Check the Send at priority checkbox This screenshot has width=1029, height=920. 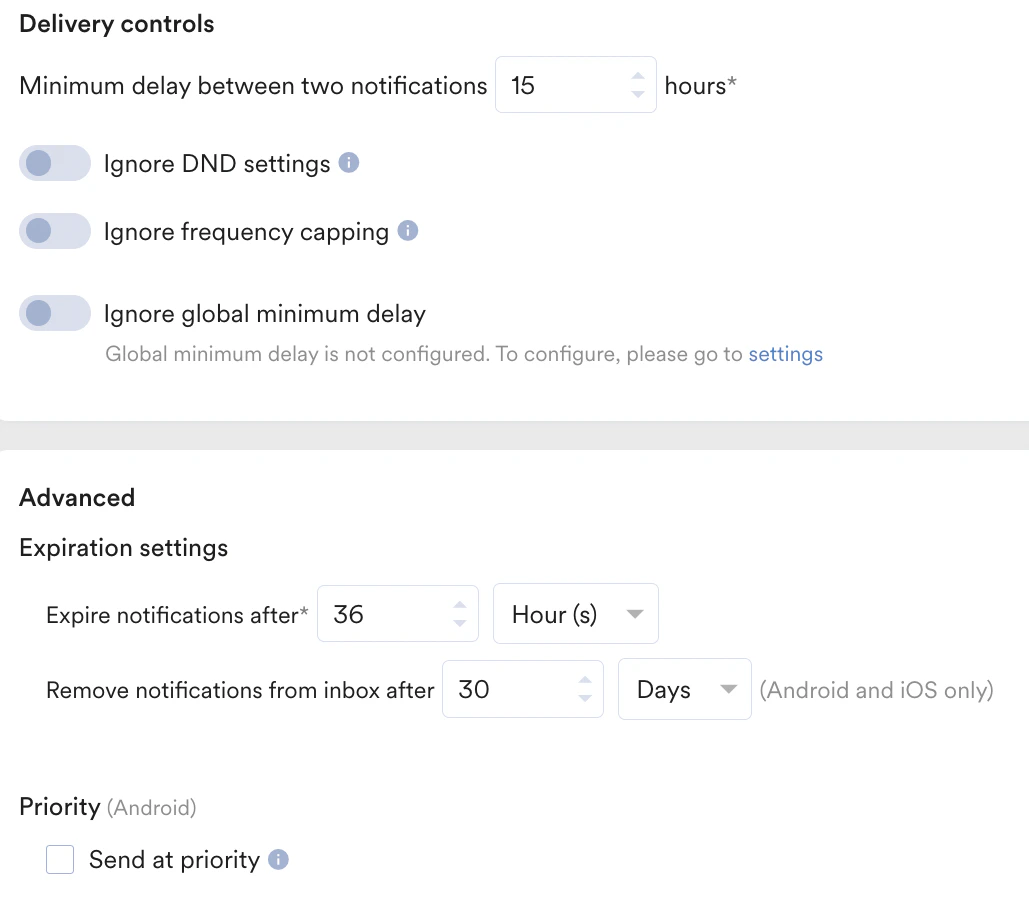coord(60,859)
